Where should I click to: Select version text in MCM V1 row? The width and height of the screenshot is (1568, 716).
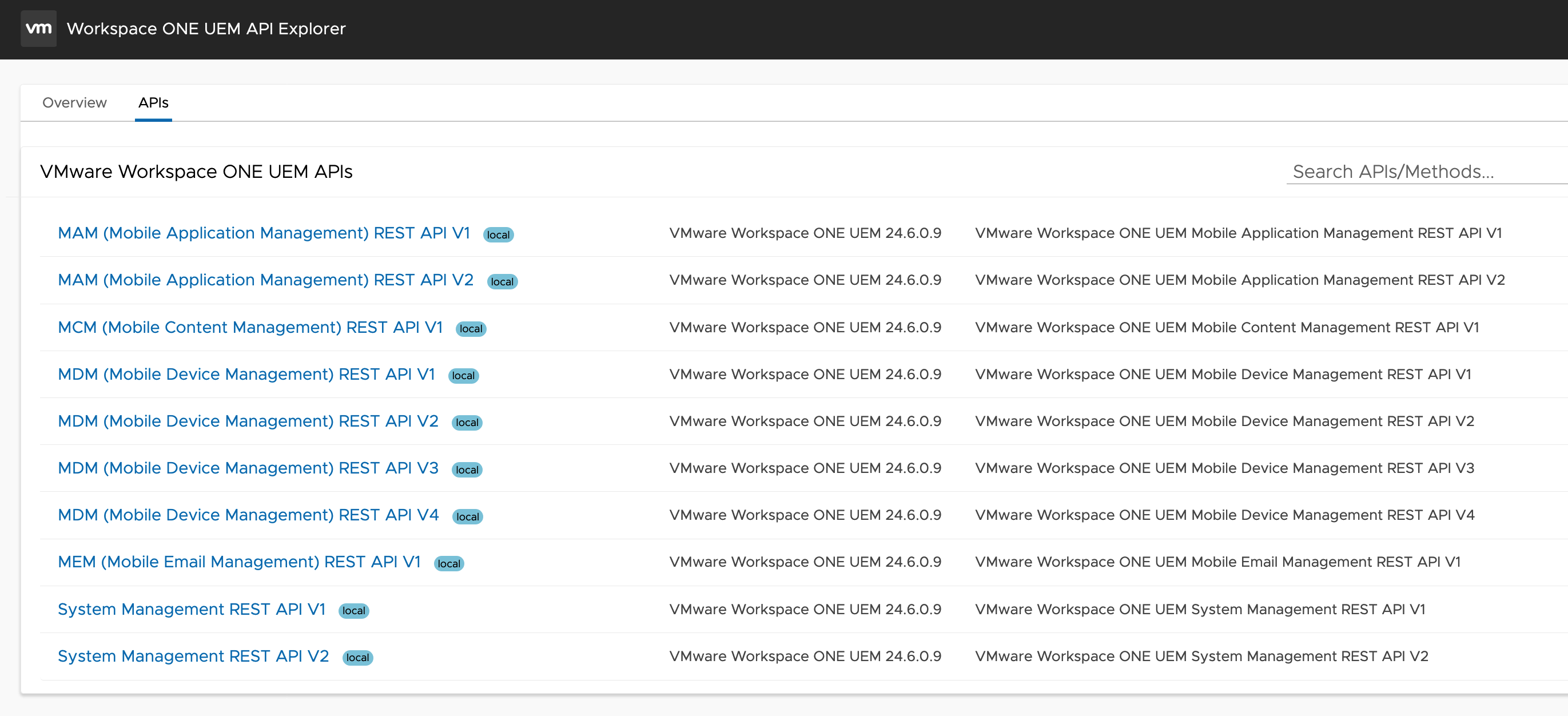coord(805,328)
